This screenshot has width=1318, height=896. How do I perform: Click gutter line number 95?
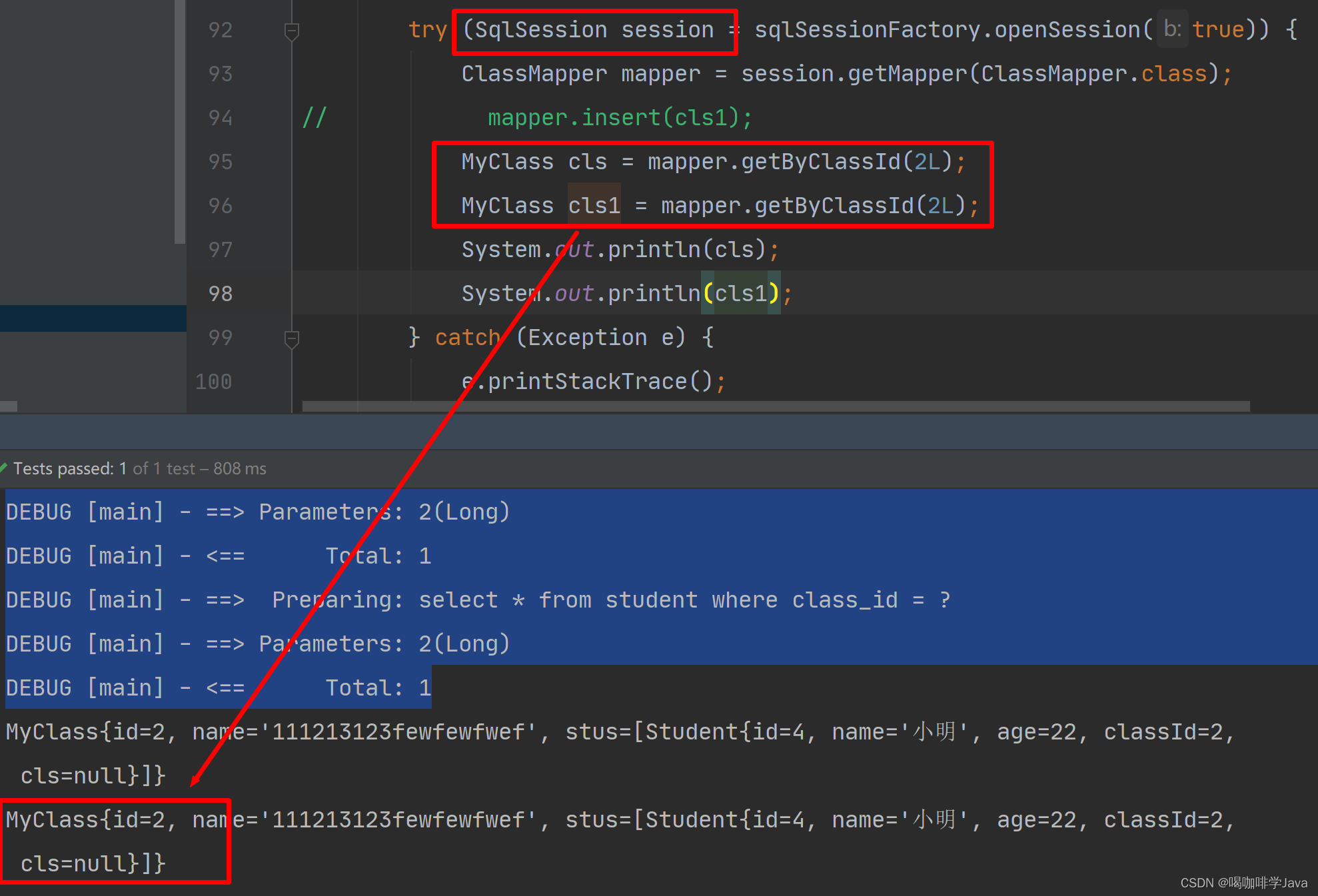(221, 162)
